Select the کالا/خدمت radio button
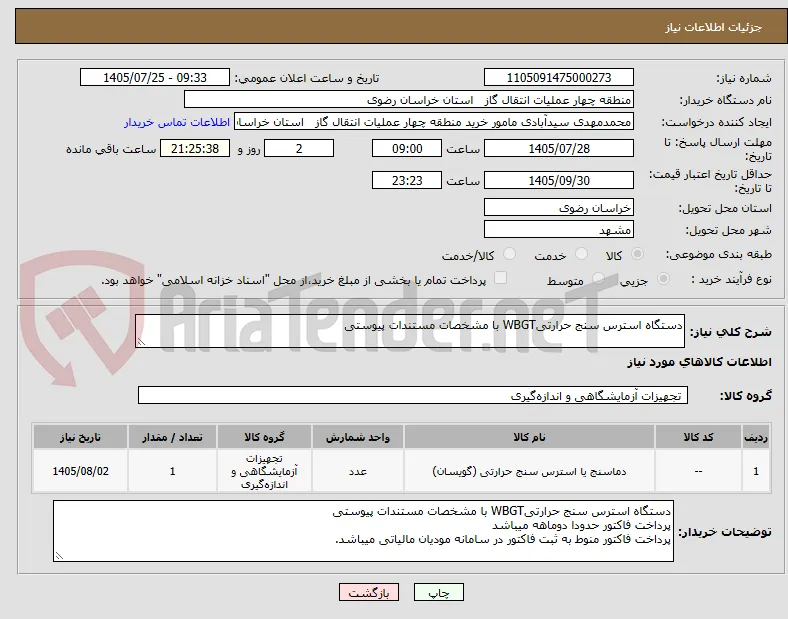This screenshot has height=619, width=788. point(510,254)
